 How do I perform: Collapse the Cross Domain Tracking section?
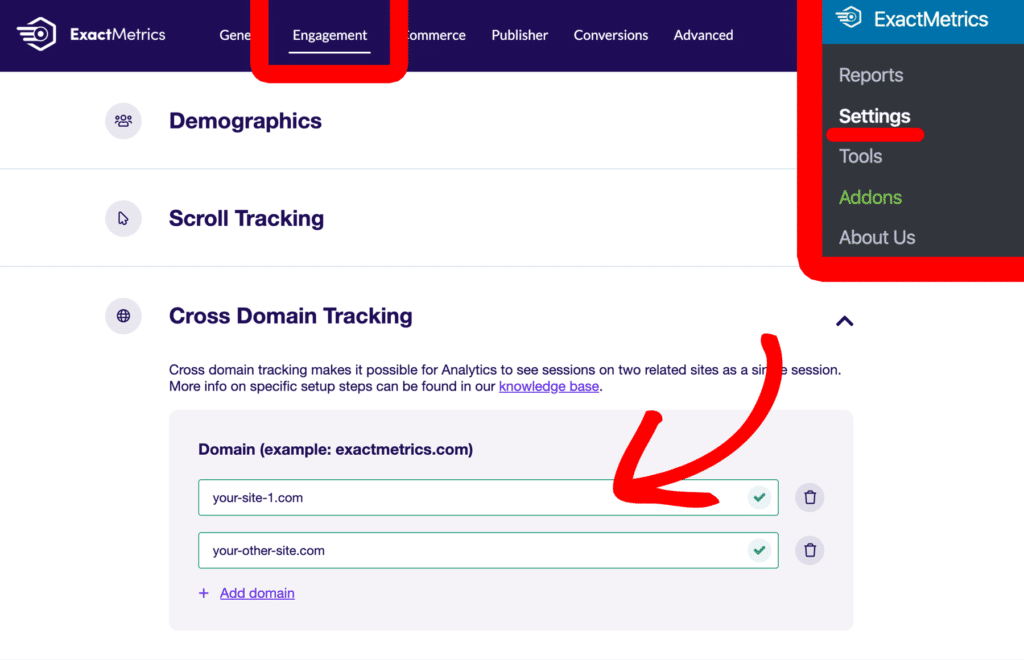pyautogui.click(x=845, y=321)
